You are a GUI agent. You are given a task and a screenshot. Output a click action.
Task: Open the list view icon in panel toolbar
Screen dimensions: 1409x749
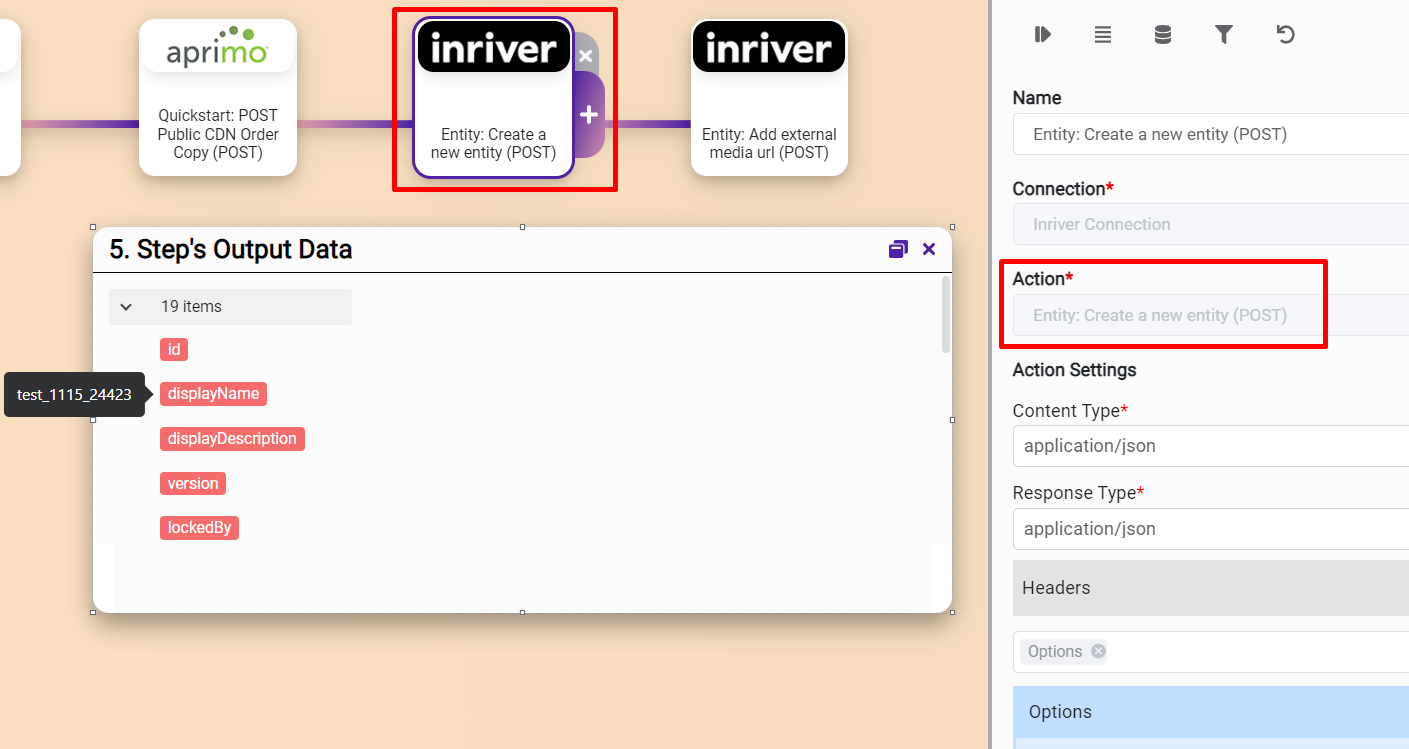pyautogui.click(x=1102, y=35)
